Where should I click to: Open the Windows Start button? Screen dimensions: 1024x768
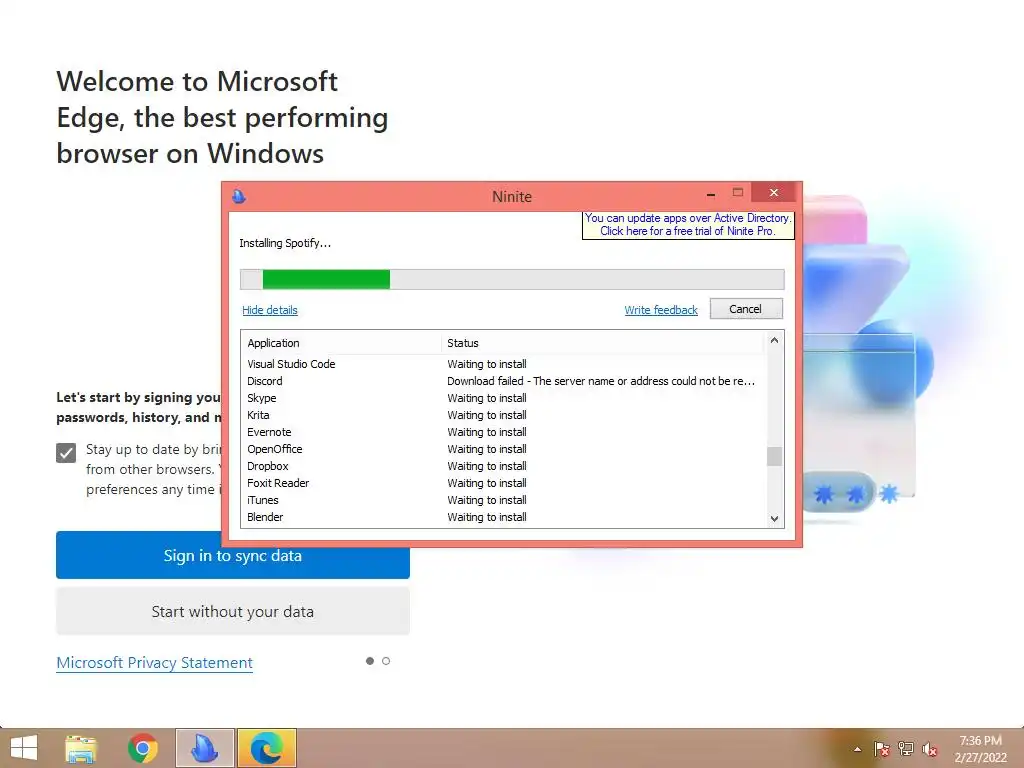(24, 748)
